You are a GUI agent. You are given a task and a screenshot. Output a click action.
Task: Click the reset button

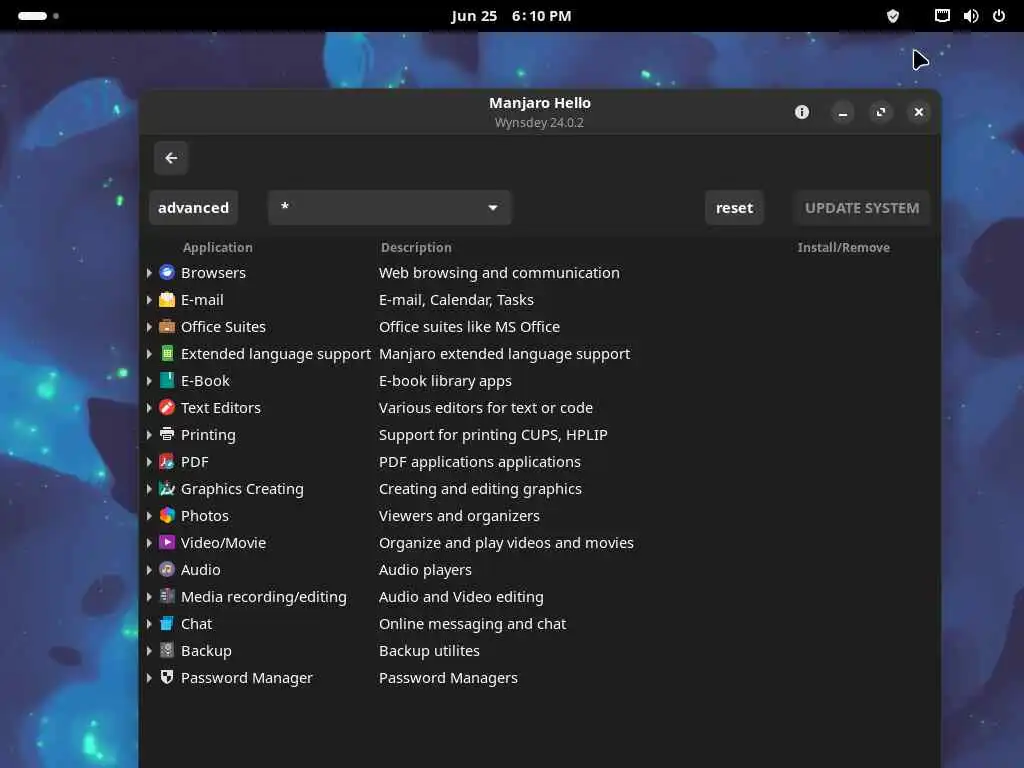click(x=734, y=208)
